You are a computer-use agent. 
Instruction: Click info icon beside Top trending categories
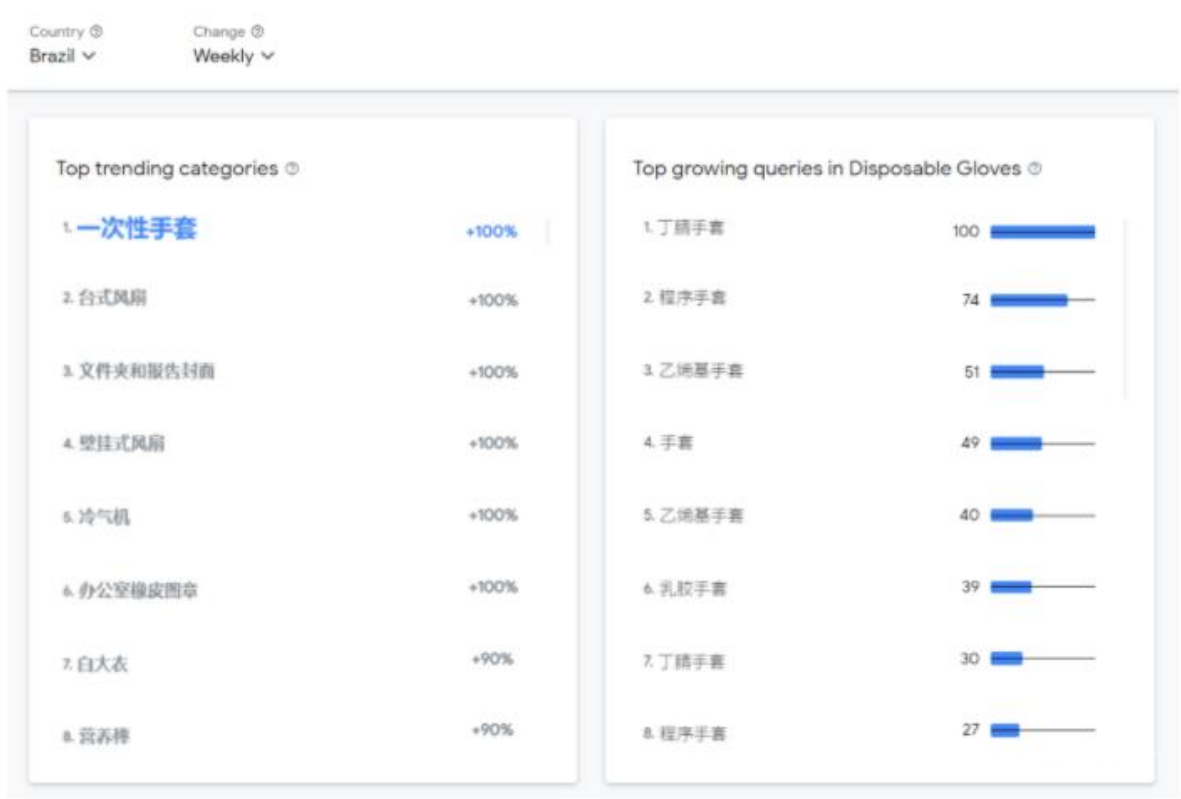pos(292,169)
